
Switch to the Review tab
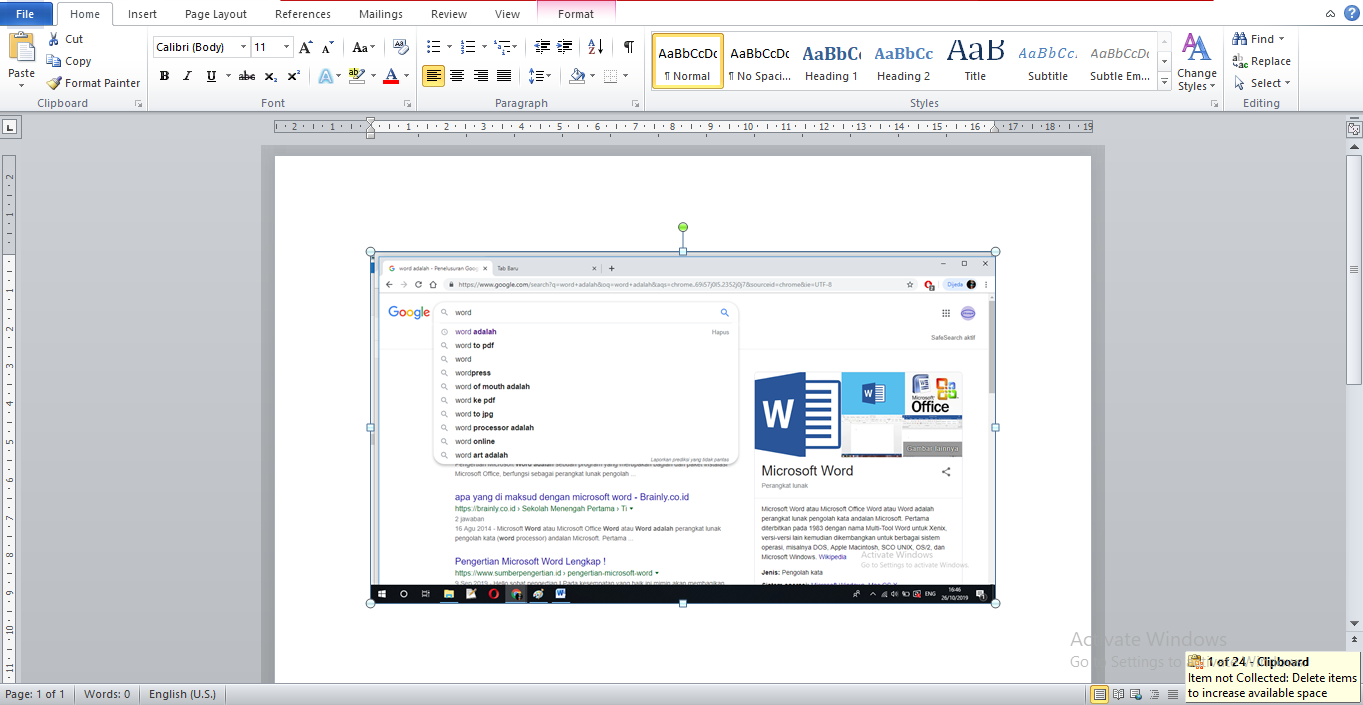(x=449, y=14)
